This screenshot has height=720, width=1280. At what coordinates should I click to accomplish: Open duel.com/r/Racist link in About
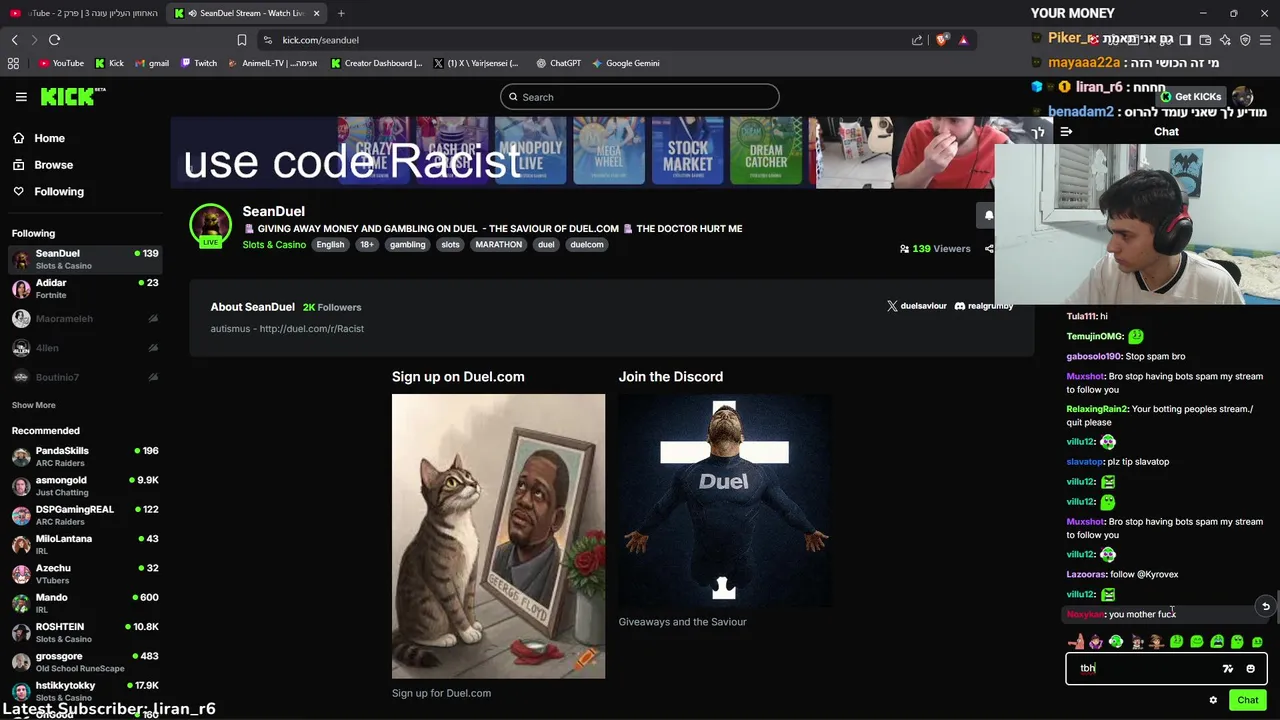tap(311, 329)
